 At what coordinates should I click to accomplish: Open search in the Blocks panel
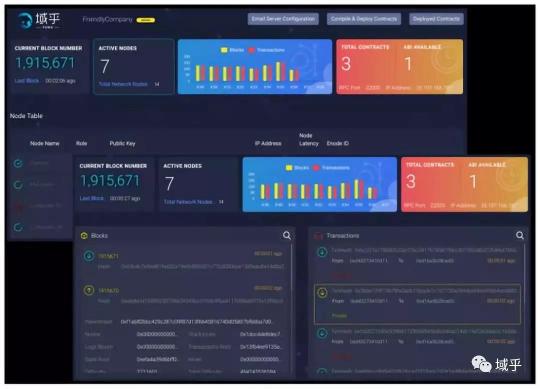click(x=287, y=235)
